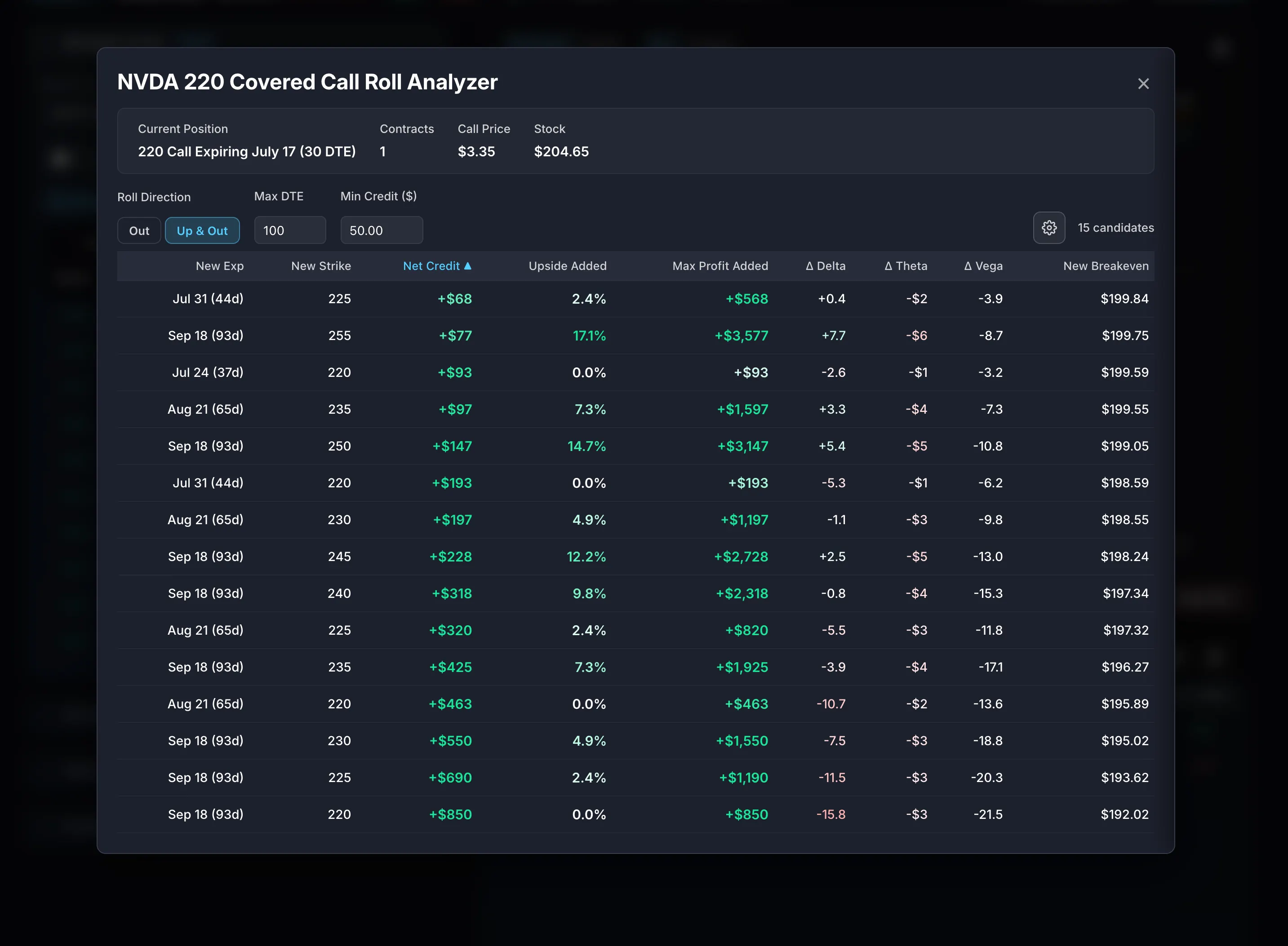Sort by Δ Vega column header
This screenshot has height=946, width=1288.
pyautogui.click(x=983, y=266)
